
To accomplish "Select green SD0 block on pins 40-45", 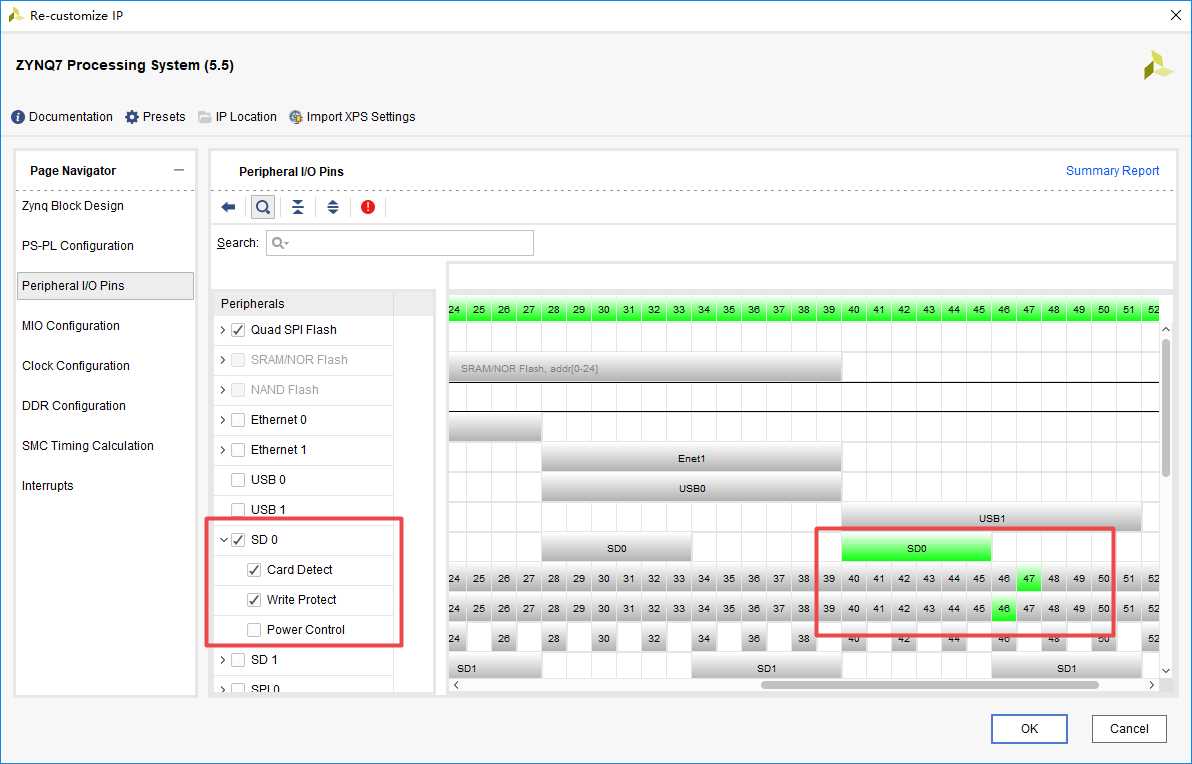I will (916, 548).
